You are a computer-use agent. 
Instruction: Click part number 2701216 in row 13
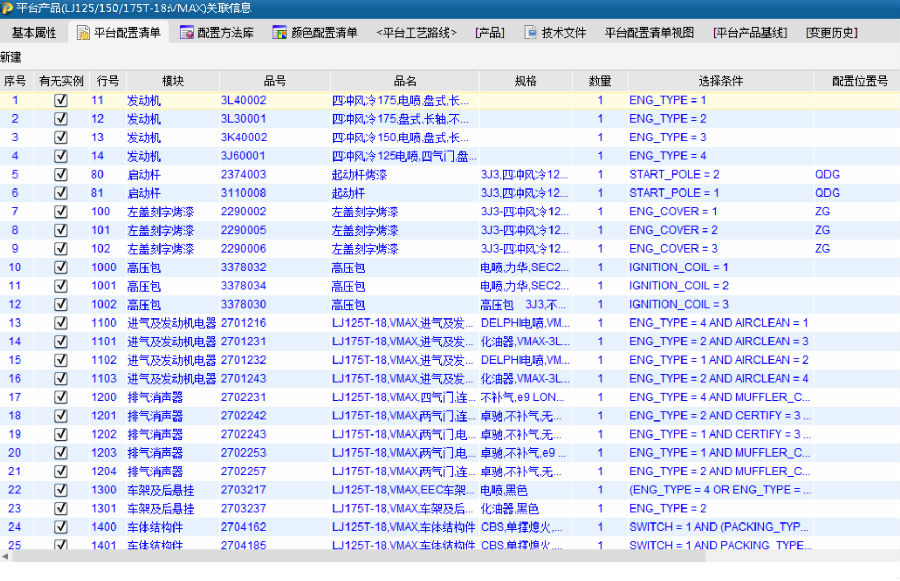(243, 323)
